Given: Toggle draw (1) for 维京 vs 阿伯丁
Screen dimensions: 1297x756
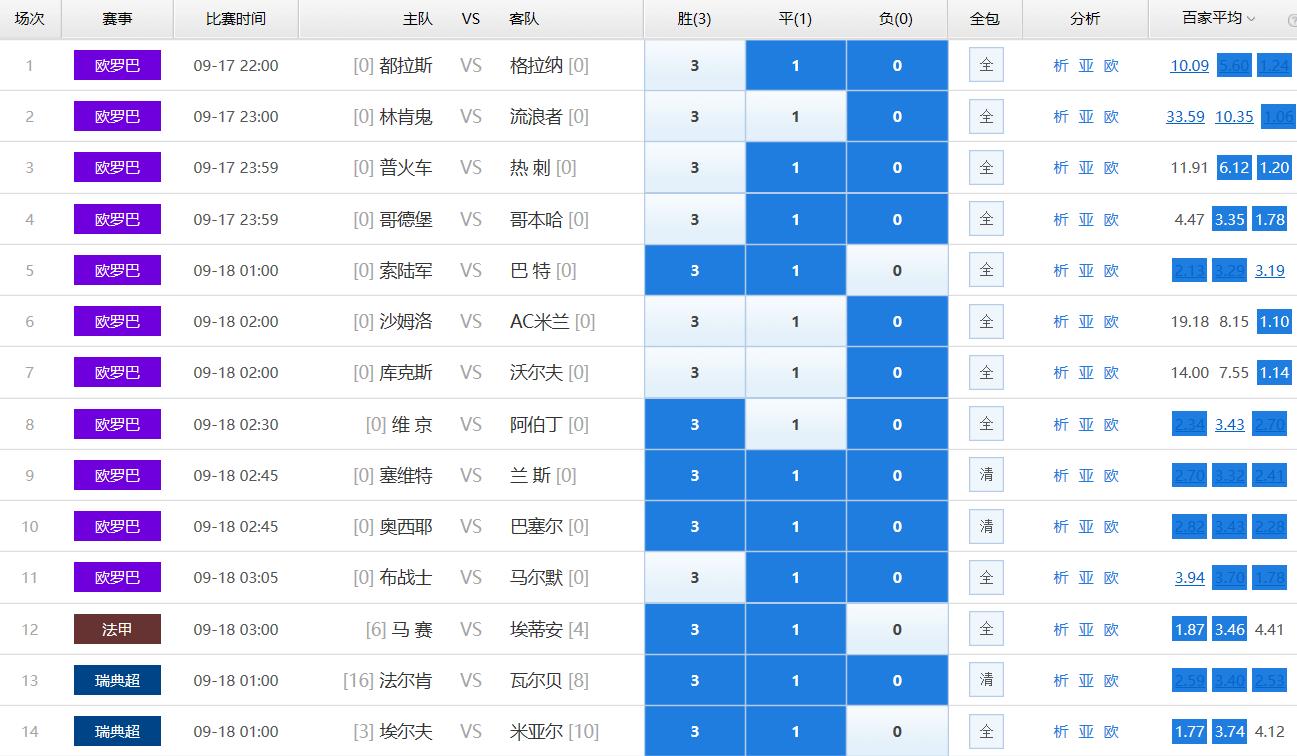Looking at the screenshot, I should [x=796, y=424].
